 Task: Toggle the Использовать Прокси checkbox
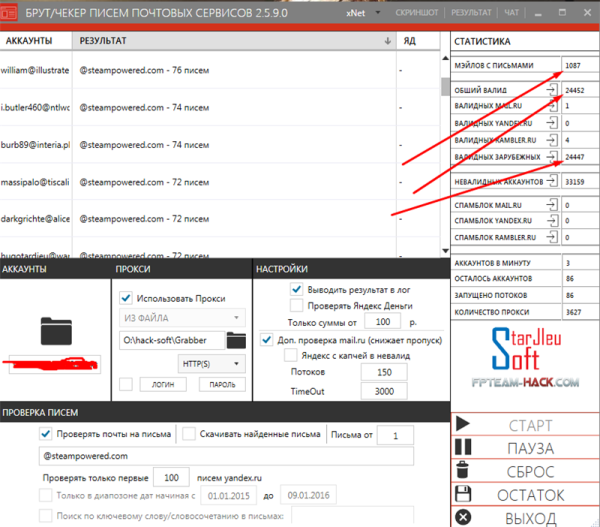pyautogui.click(x=125, y=297)
